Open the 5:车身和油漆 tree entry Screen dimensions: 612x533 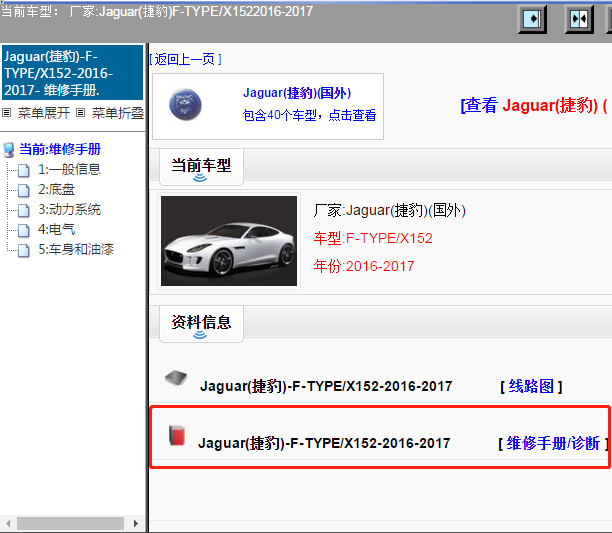76,249
